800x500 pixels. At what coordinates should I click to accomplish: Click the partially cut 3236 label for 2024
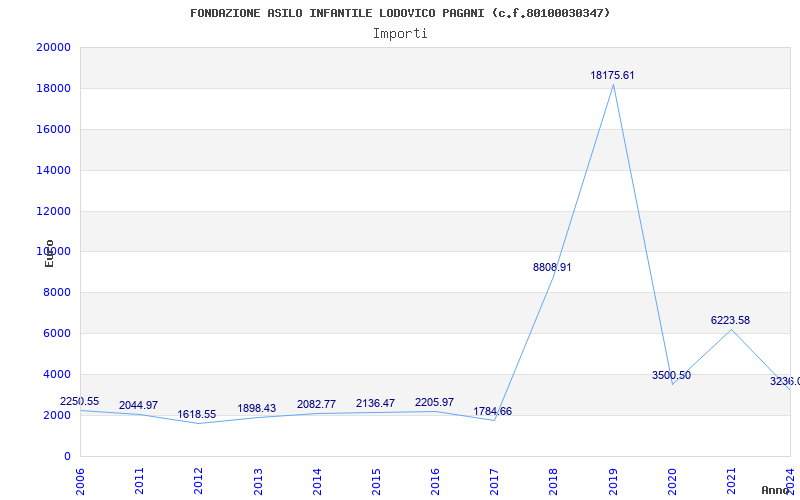click(785, 382)
